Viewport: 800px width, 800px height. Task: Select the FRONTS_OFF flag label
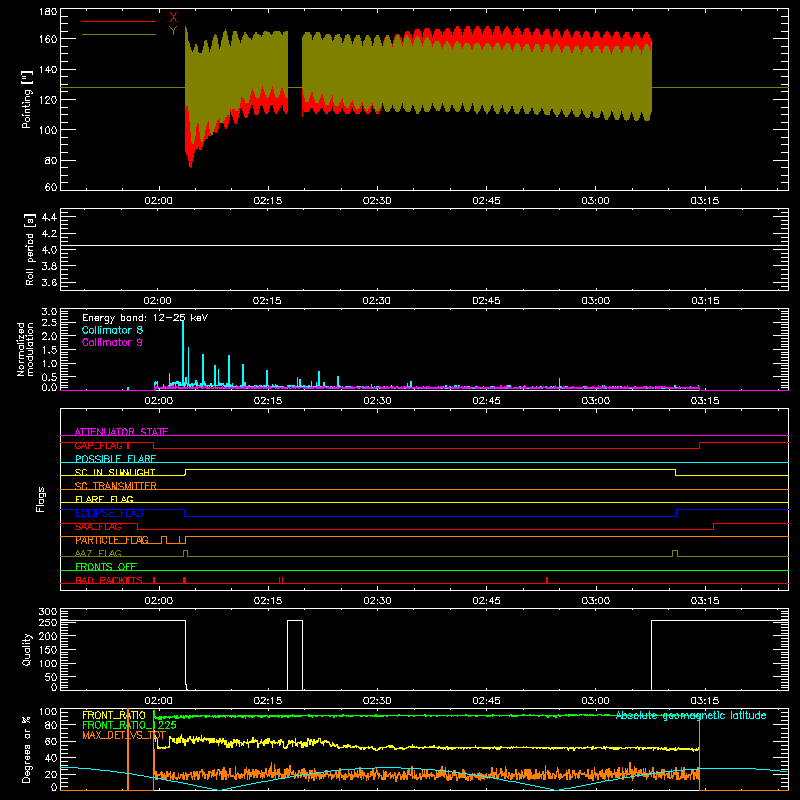point(106,567)
